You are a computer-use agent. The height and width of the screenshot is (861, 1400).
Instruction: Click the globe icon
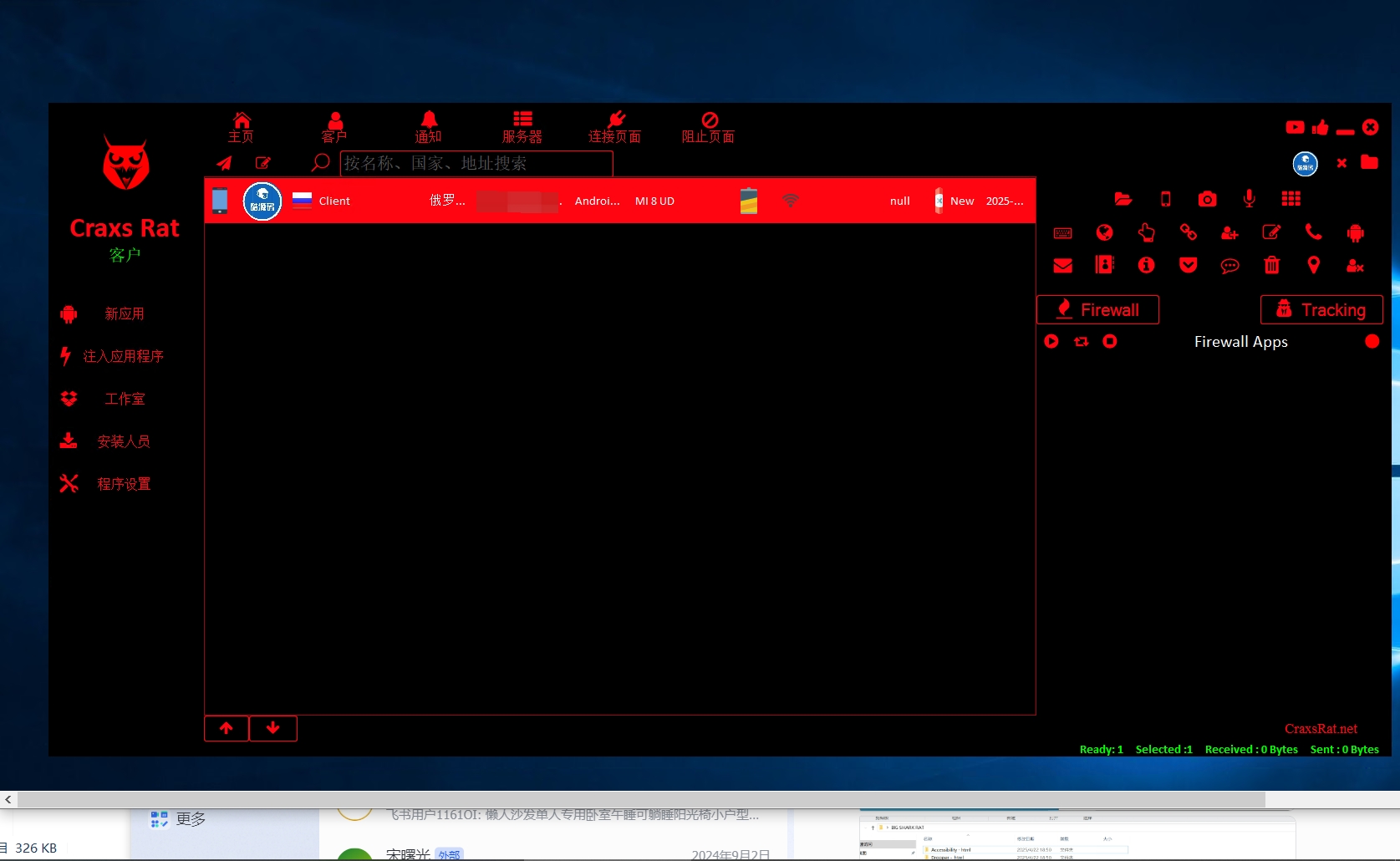coord(1105,232)
